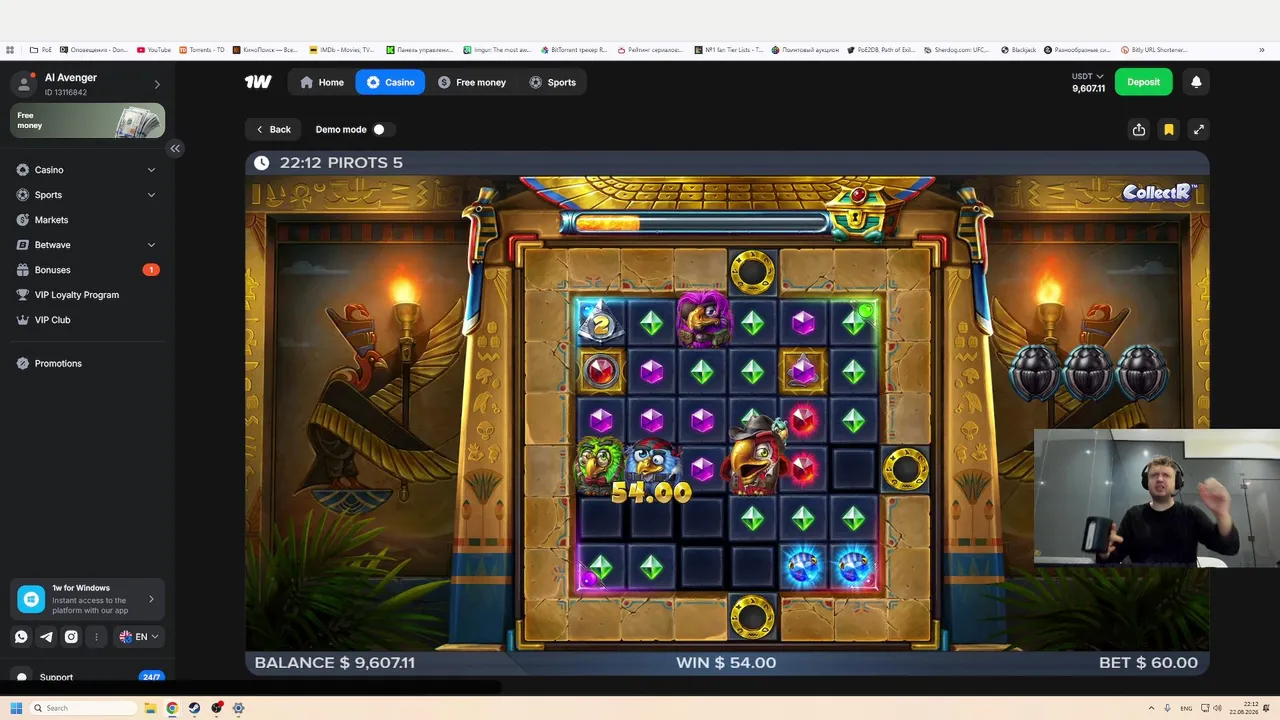This screenshot has width=1280, height=720.
Task: Click the Blackjack bookmark
Action: point(1019,49)
